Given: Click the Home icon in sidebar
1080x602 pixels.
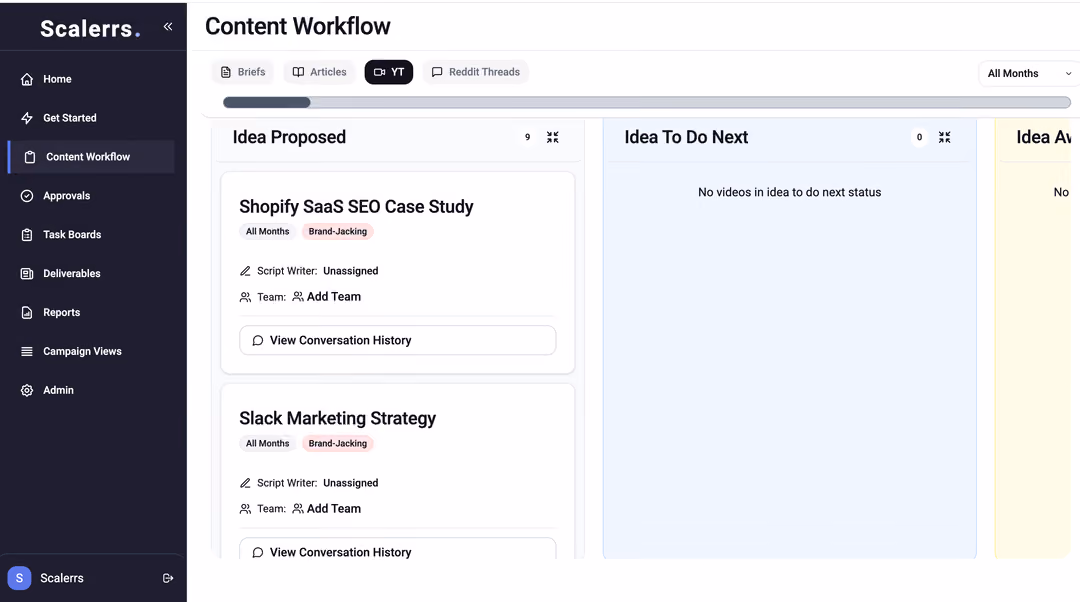Looking at the screenshot, I should point(27,79).
